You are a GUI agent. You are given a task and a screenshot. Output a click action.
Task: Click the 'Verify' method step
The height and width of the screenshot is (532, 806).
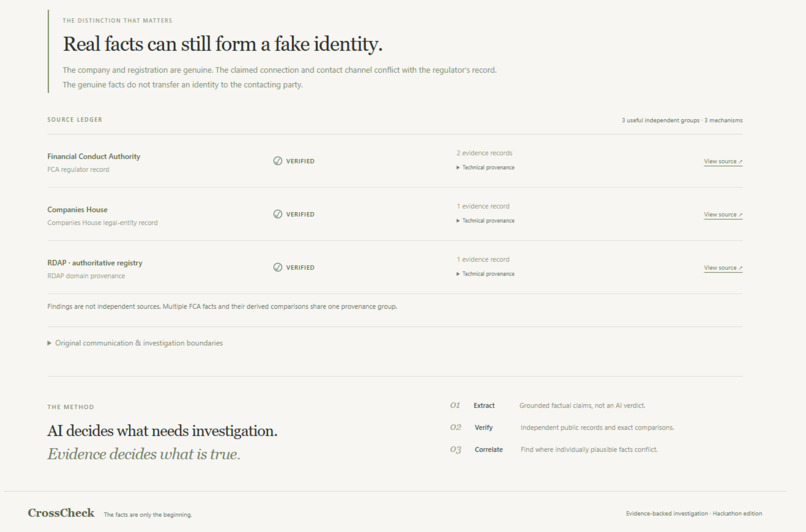(483, 428)
